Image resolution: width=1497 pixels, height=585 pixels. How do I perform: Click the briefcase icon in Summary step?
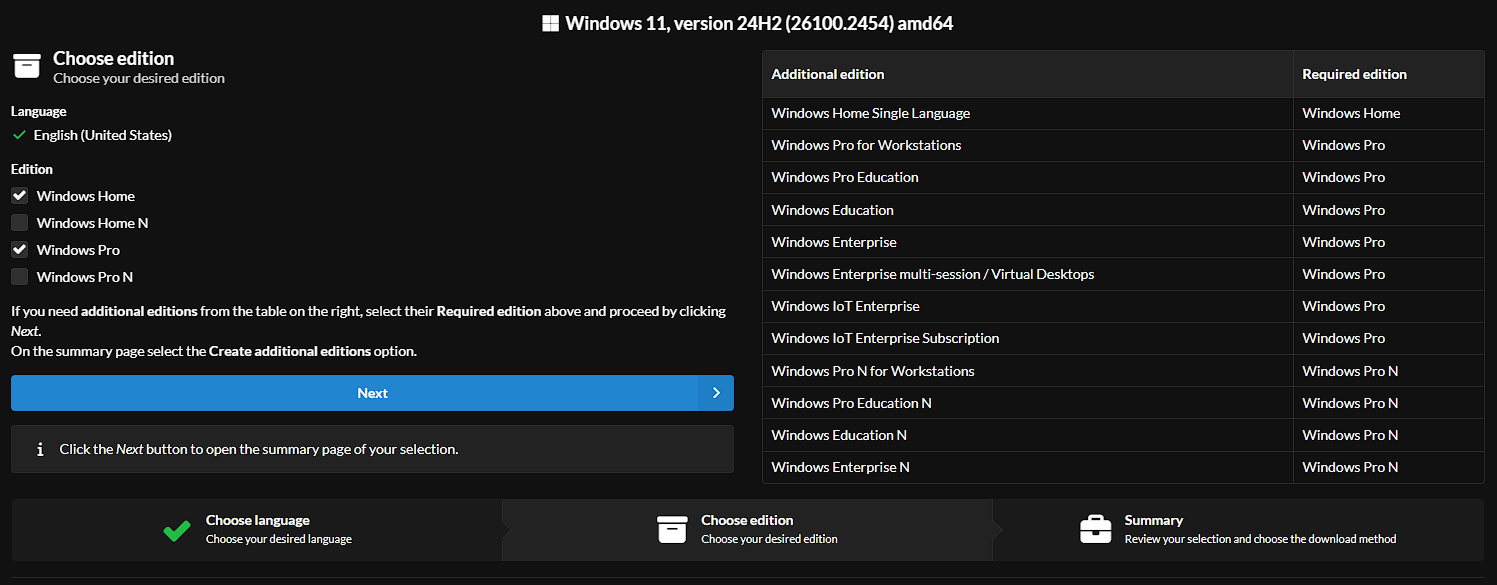pyautogui.click(x=1096, y=530)
